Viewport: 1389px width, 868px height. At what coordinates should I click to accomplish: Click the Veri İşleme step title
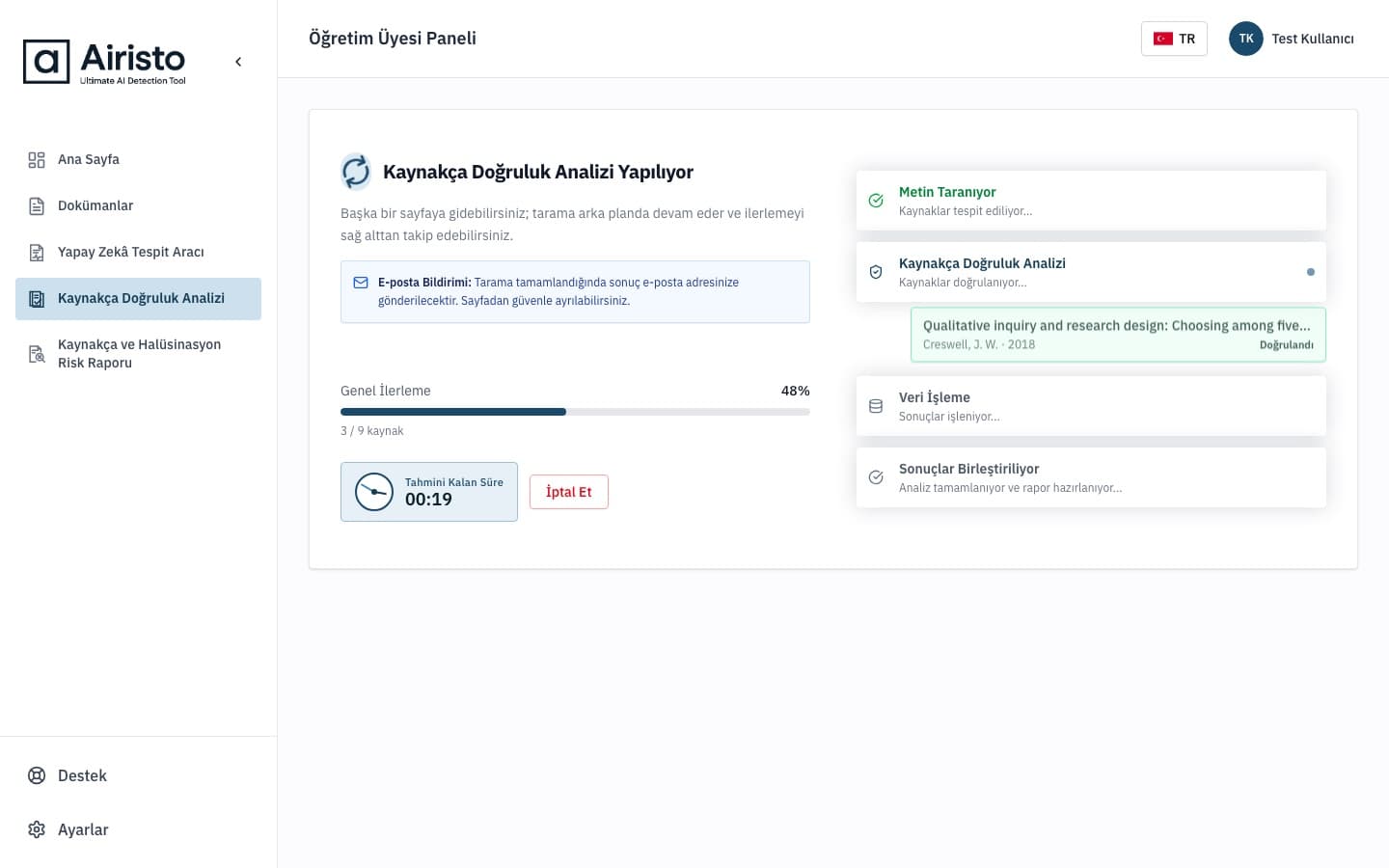click(935, 397)
